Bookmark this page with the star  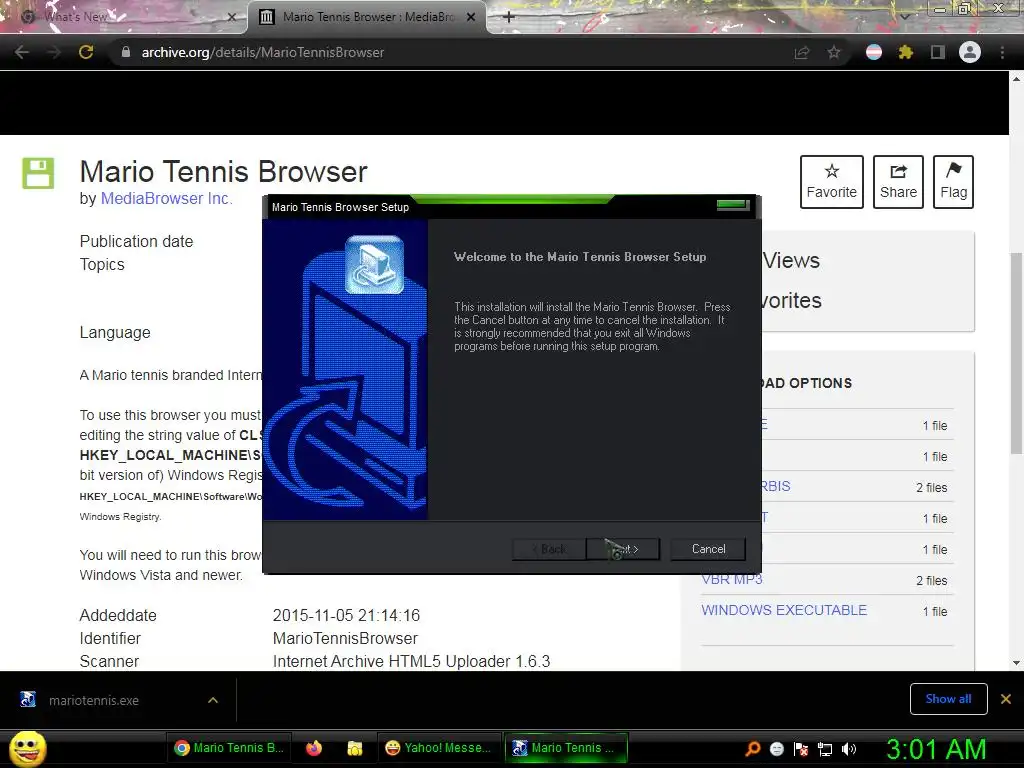tap(834, 52)
